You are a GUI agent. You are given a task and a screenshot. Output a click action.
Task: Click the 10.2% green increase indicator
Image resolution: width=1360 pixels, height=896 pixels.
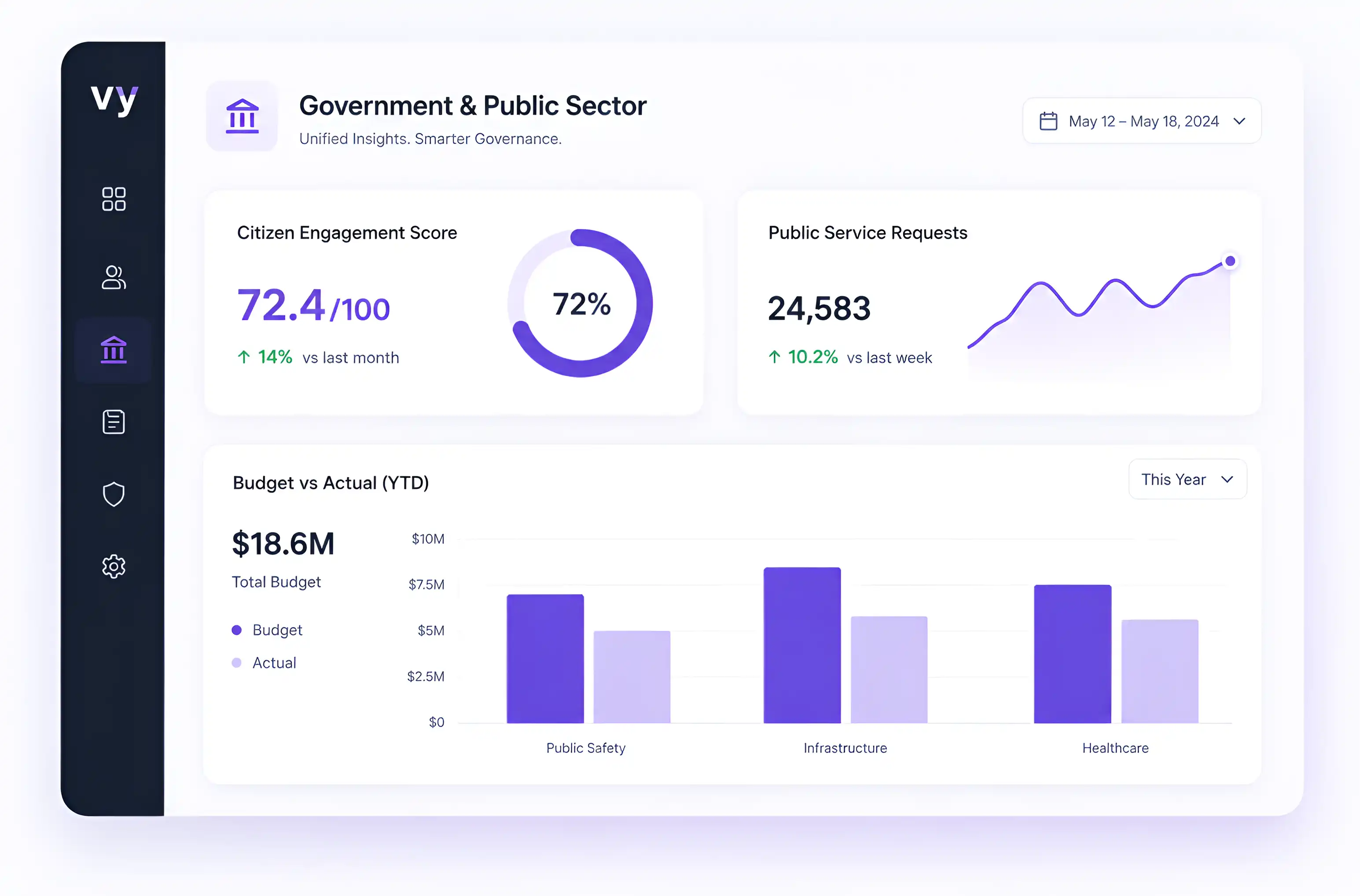click(x=803, y=357)
